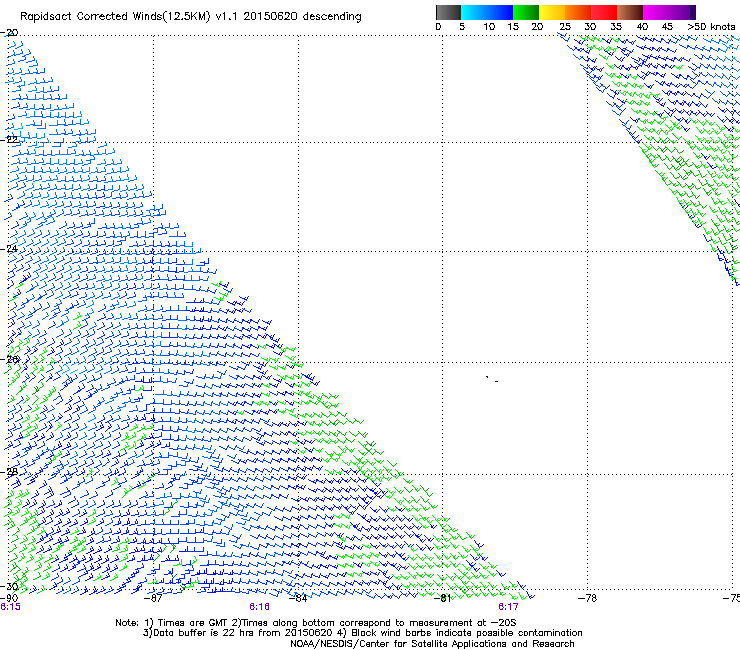Click the '-24' latitude axis label
The height and width of the screenshot is (650, 740).
click(9, 248)
